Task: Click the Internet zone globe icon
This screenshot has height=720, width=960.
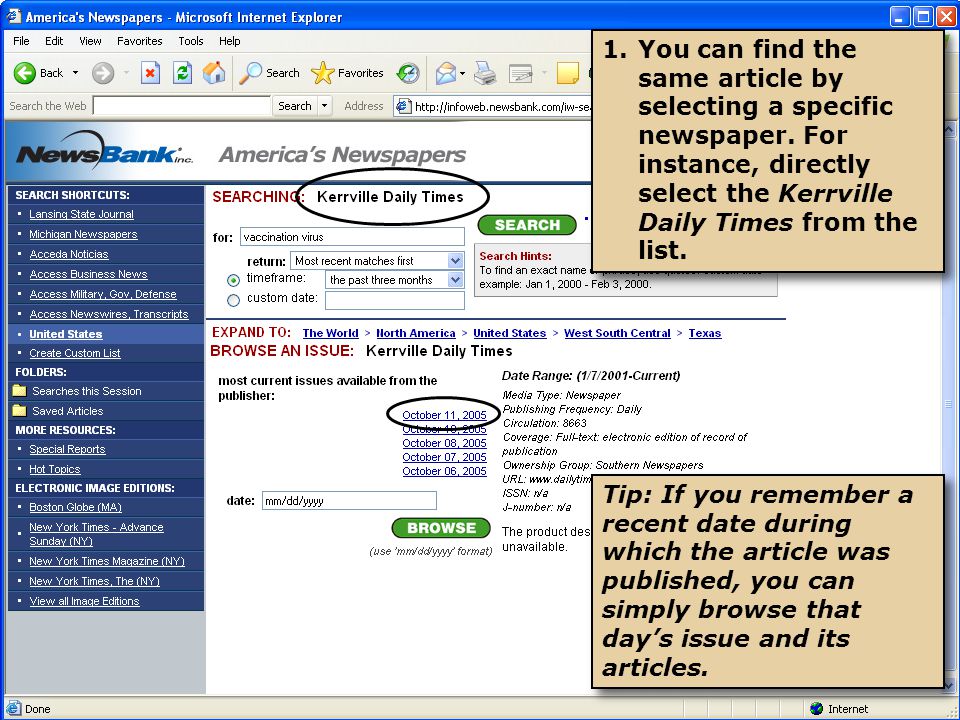Action: coord(816,708)
